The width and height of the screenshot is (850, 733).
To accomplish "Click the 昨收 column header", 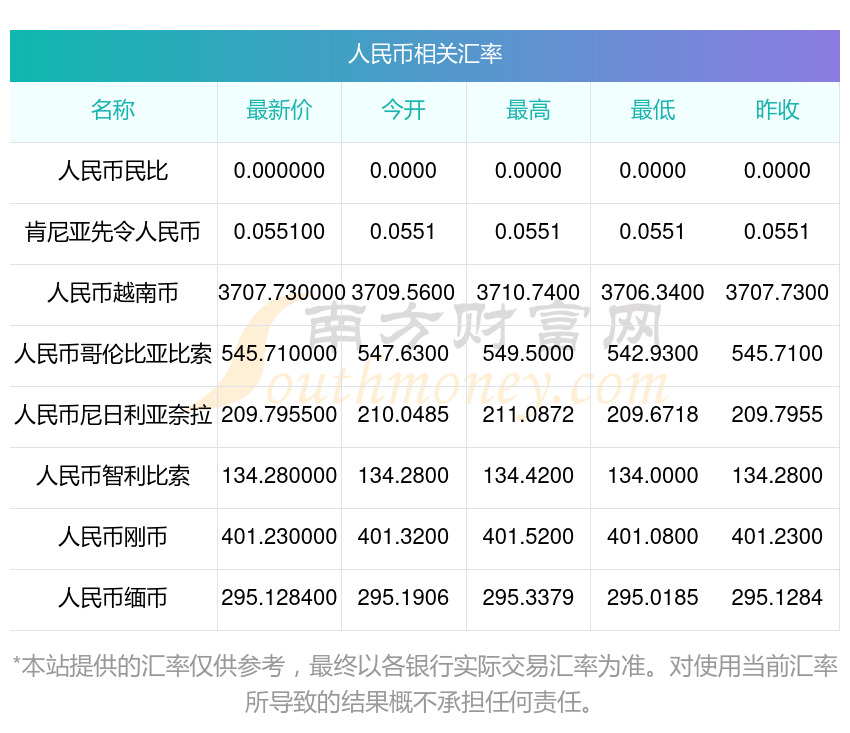I will click(x=777, y=110).
